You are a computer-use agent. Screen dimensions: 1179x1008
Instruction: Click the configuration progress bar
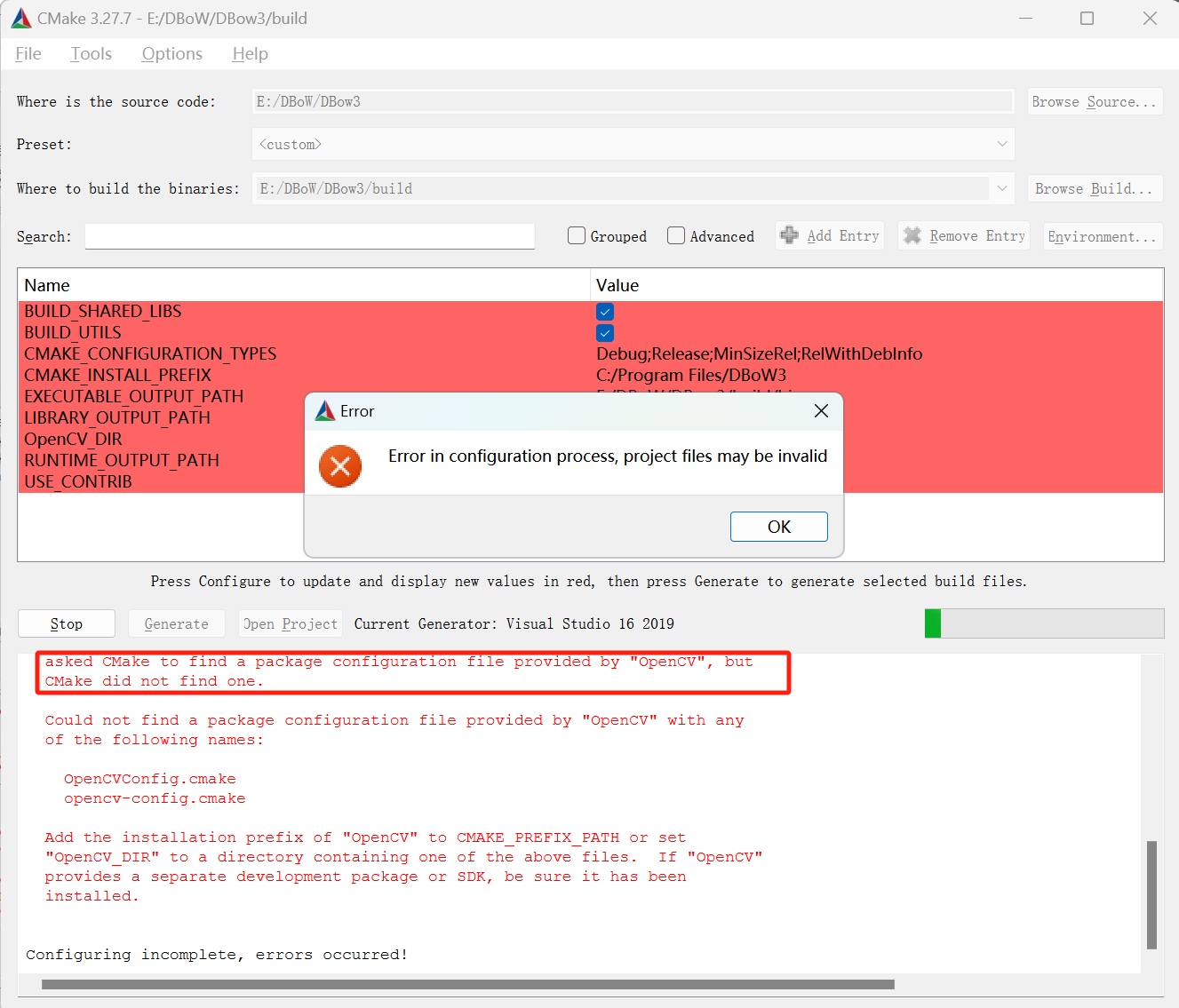(1044, 623)
